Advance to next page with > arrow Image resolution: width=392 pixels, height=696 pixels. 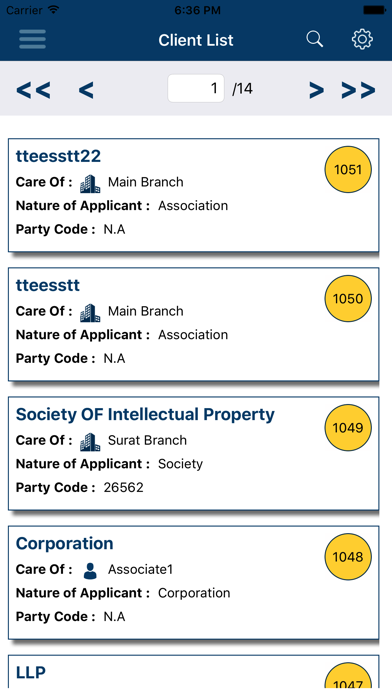316,90
